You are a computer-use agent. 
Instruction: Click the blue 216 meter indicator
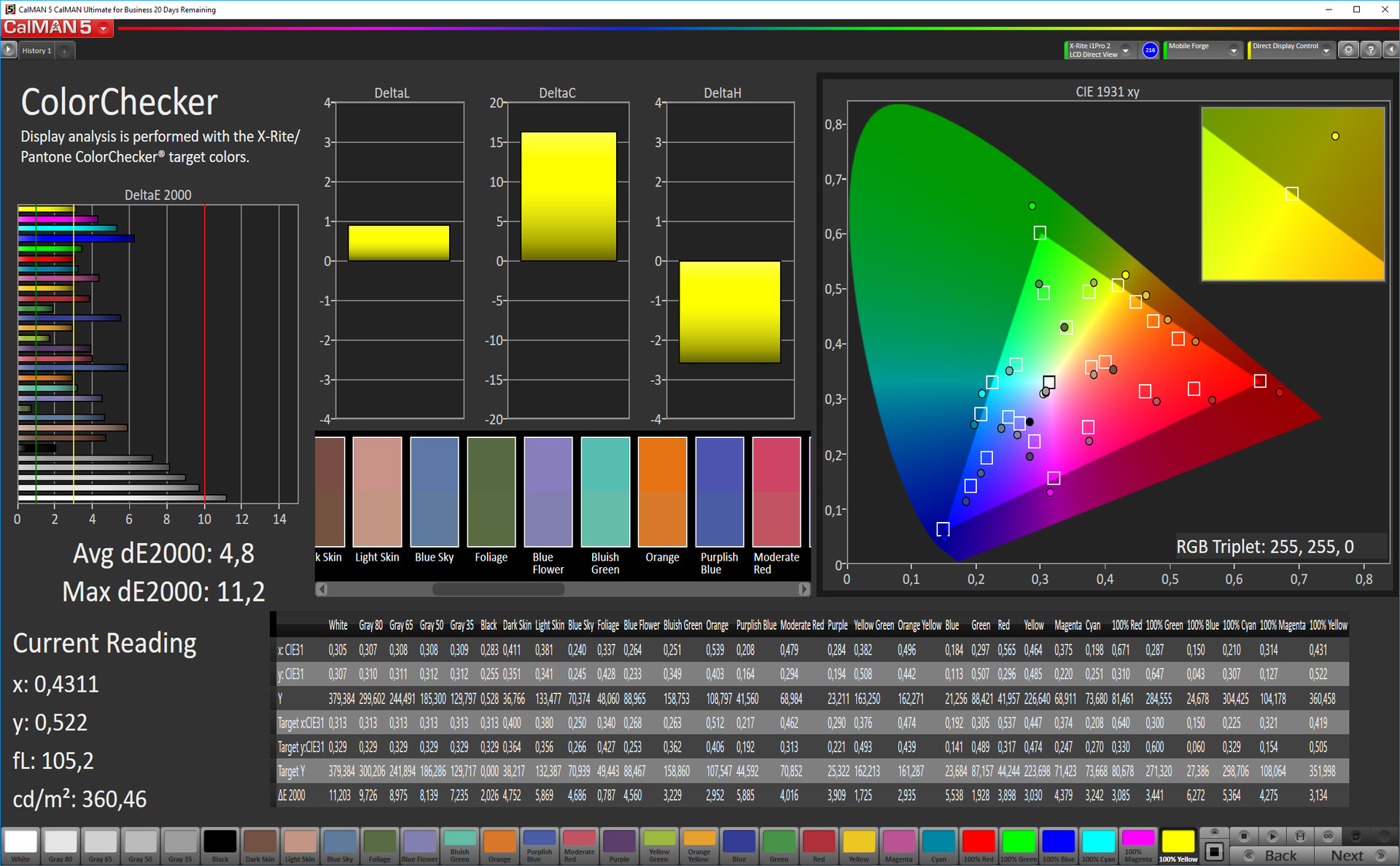point(1150,50)
